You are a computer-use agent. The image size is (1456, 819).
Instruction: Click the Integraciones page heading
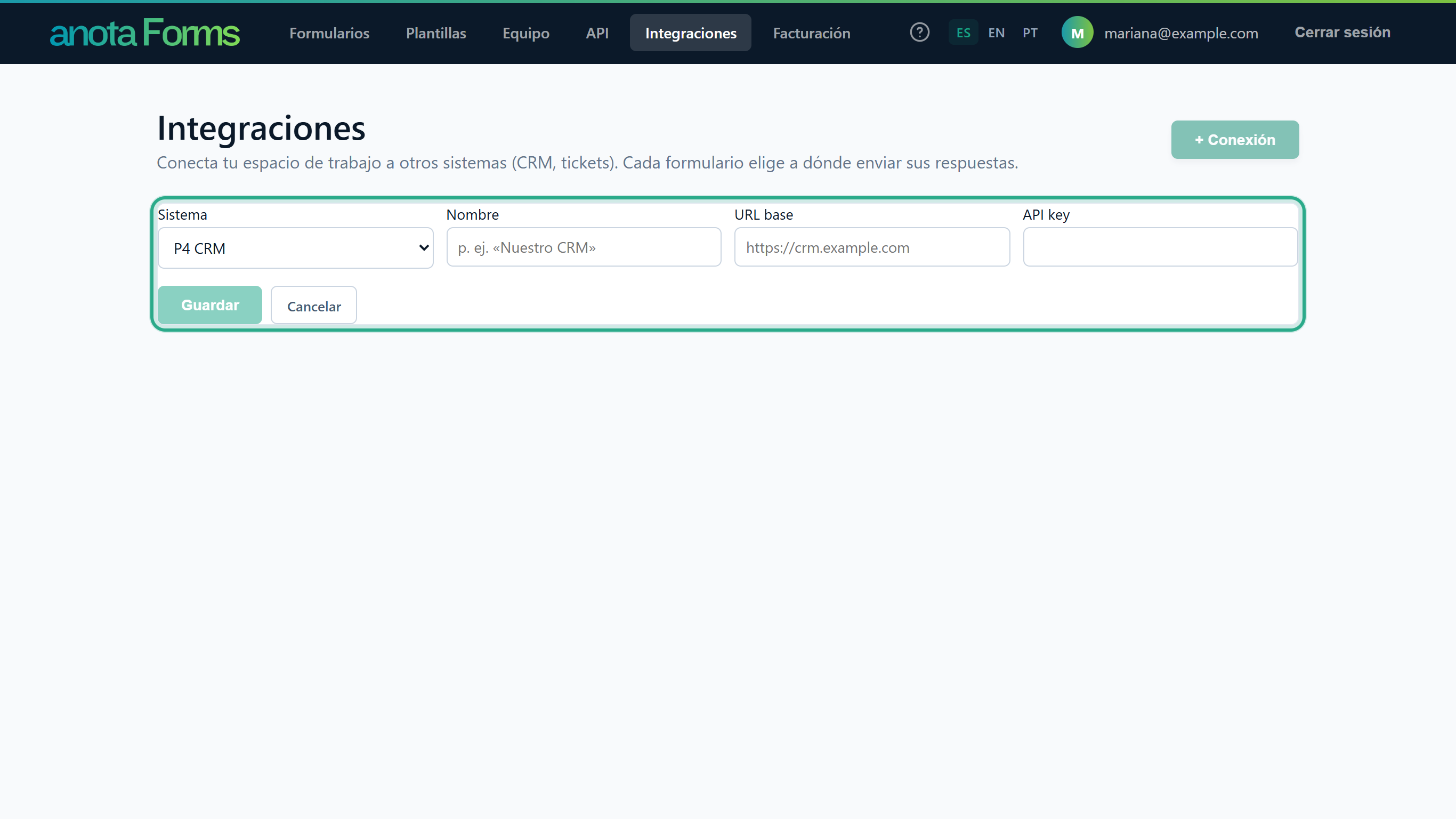coord(261,128)
